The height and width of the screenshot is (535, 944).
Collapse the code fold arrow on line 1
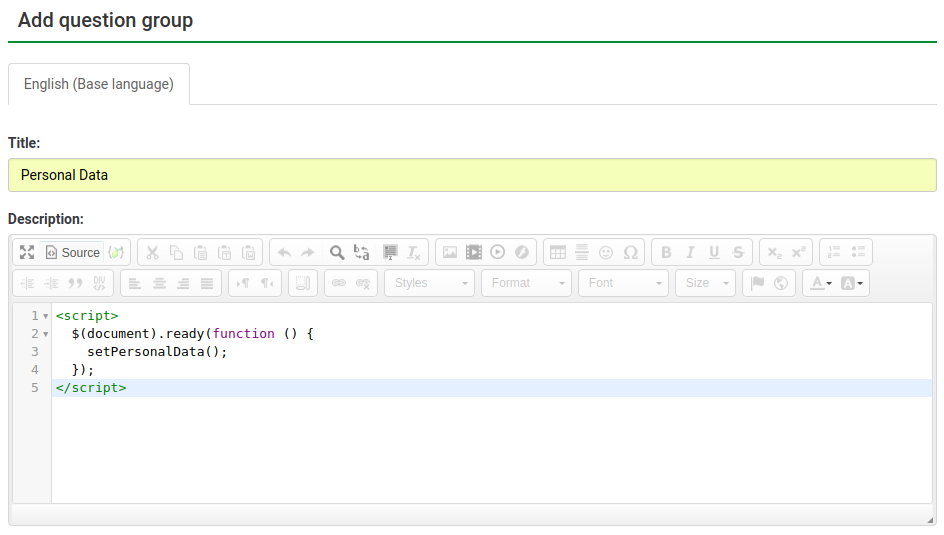pyautogui.click(x=46, y=316)
